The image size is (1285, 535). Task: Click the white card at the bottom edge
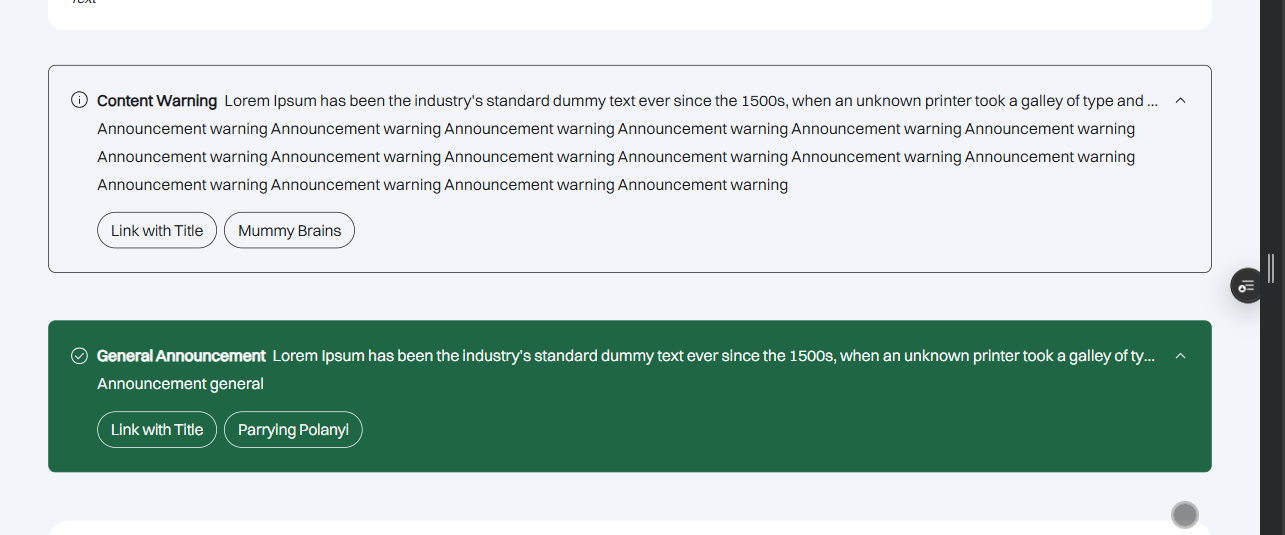pos(600,528)
